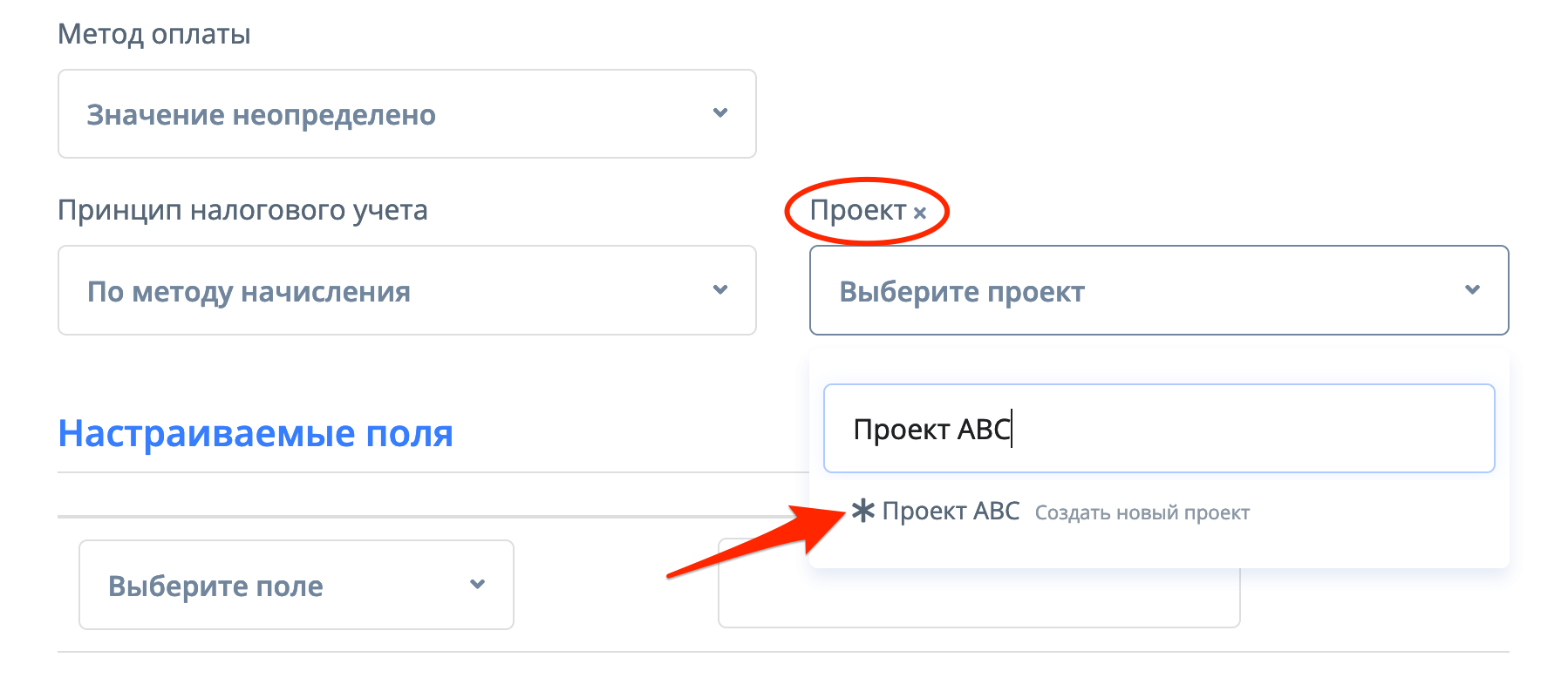Click the Проект field label text
This screenshot has width=1568, height=678.
pyautogui.click(x=858, y=210)
